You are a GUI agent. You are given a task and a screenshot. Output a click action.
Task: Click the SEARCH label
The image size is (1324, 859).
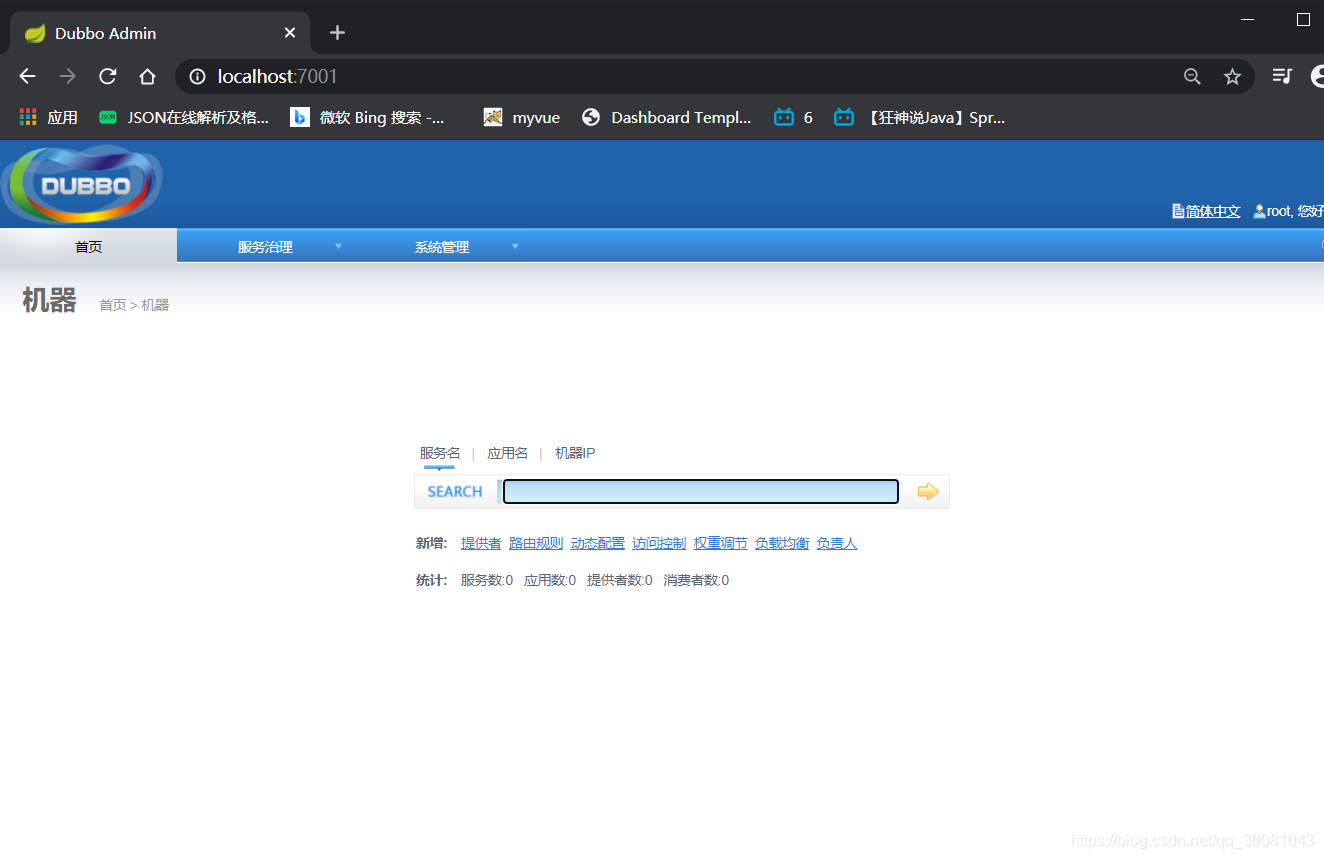[455, 491]
